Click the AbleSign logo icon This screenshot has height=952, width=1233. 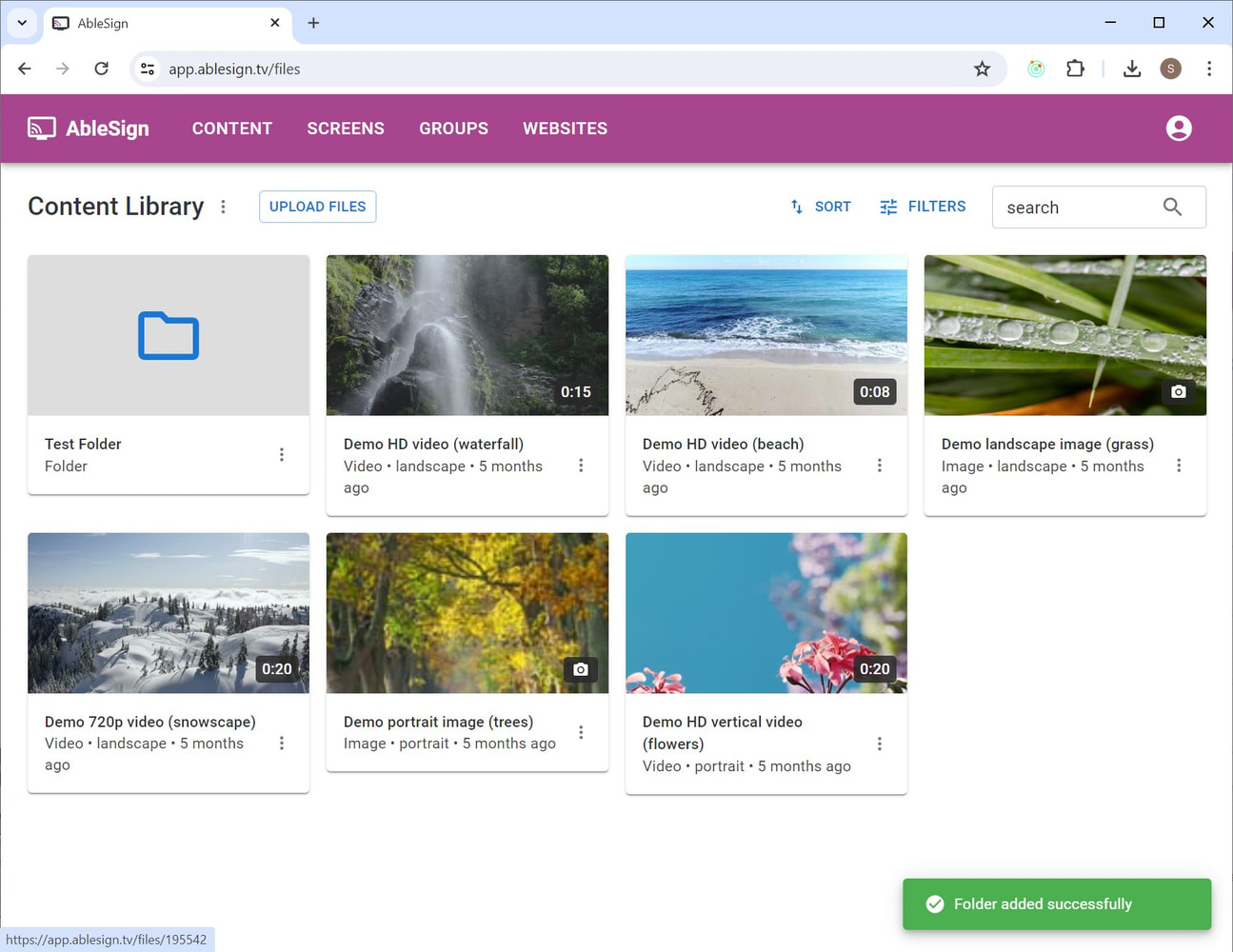click(x=42, y=129)
